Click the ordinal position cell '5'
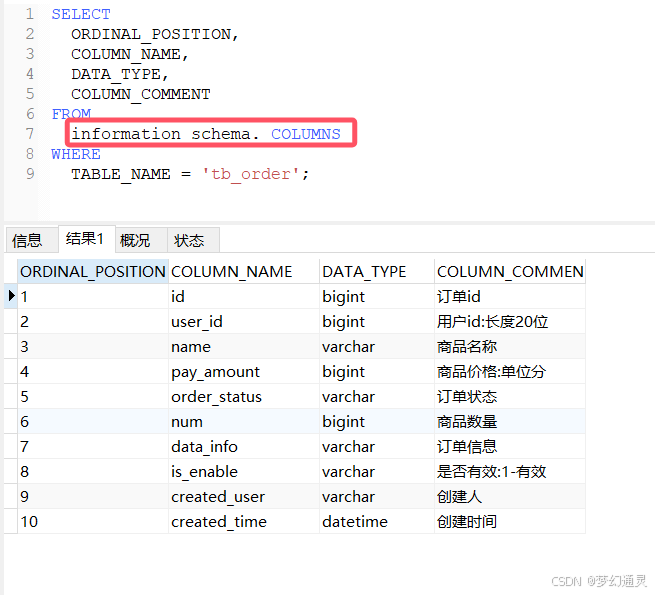The image size is (655, 595). pyautogui.click(x=93, y=397)
